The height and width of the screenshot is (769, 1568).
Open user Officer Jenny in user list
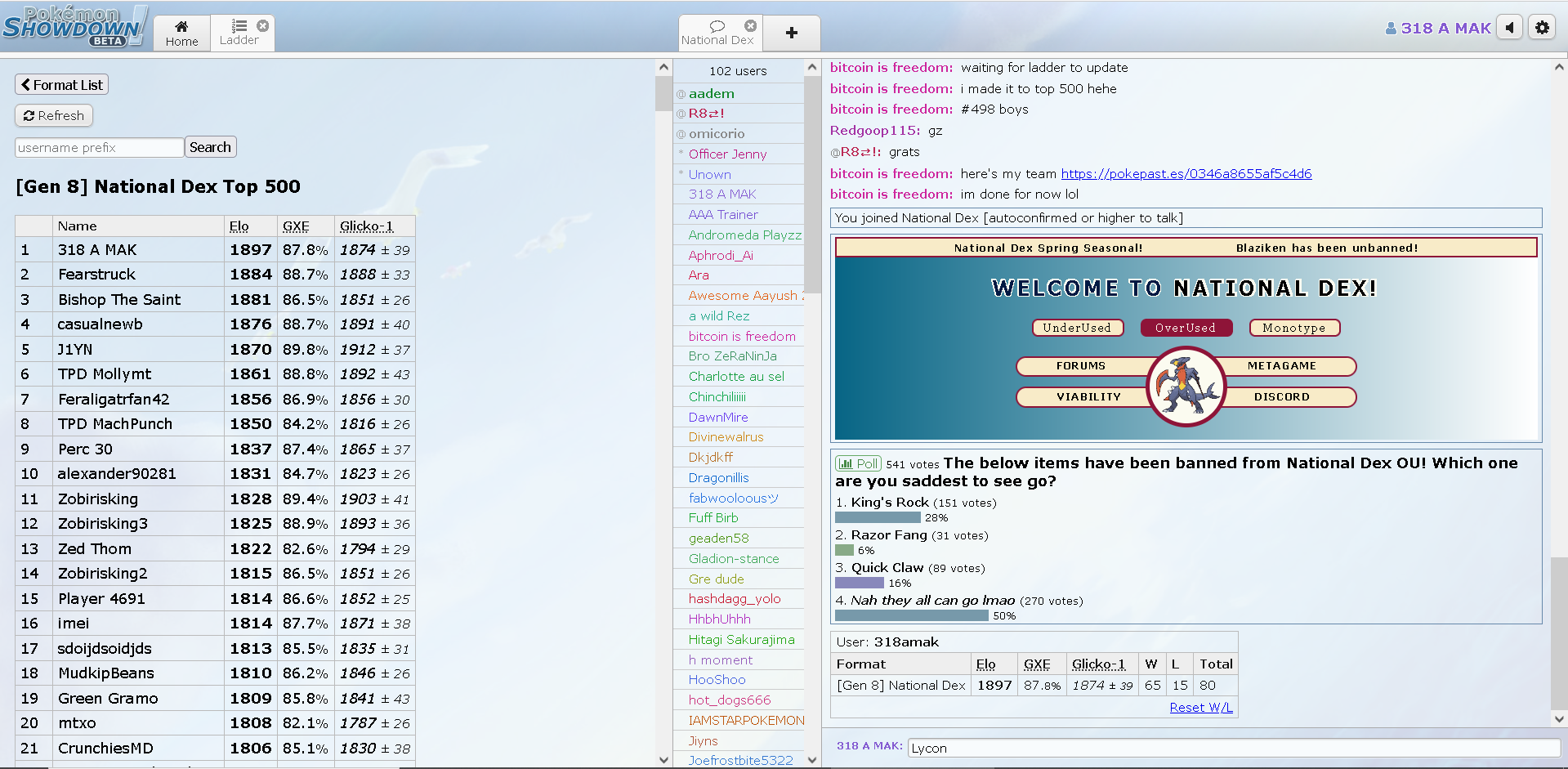pyautogui.click(x=739, y=154)
